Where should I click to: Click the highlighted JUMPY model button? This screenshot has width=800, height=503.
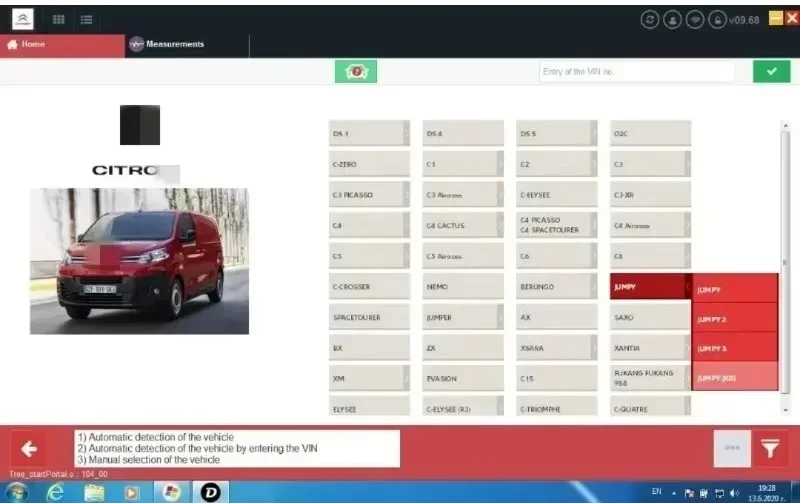tap(651, 287)
